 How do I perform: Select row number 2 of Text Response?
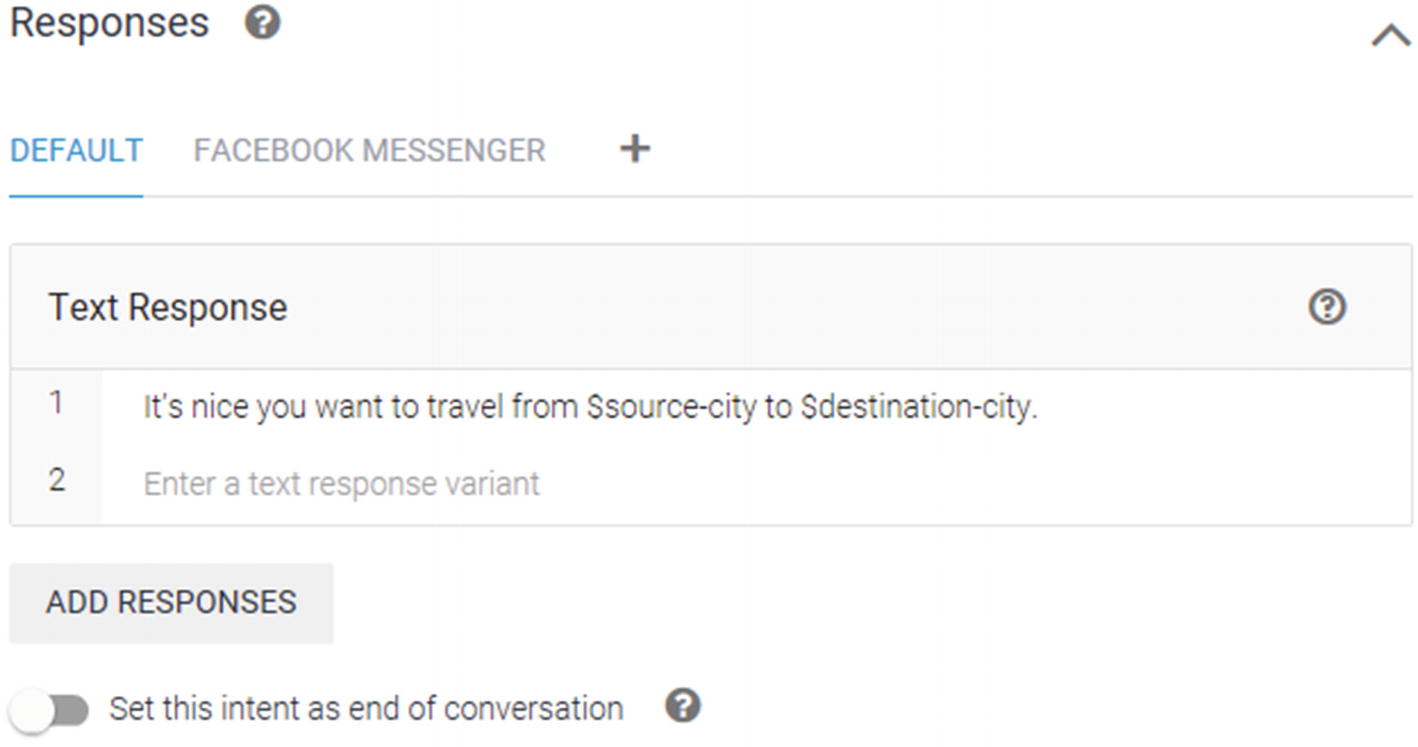tap(56, 480)
